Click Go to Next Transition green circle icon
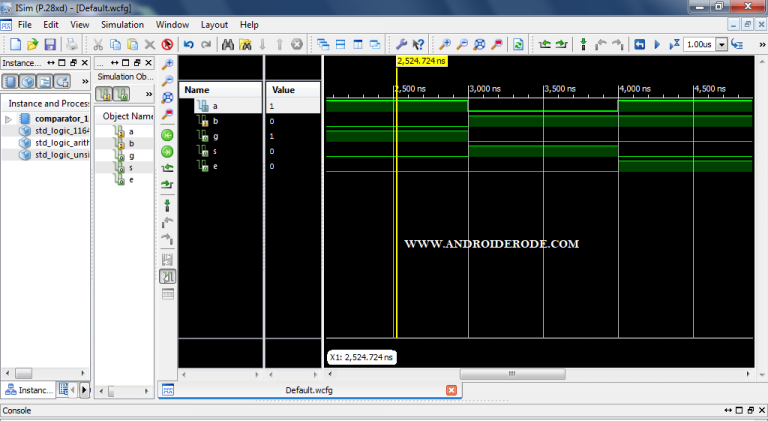The width and height of the screenshot is (768, 421). (x=167, y=152)
